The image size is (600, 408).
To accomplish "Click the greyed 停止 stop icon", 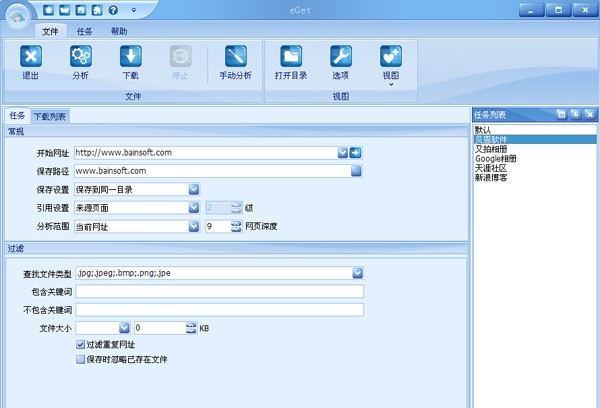I will (181, 56).
